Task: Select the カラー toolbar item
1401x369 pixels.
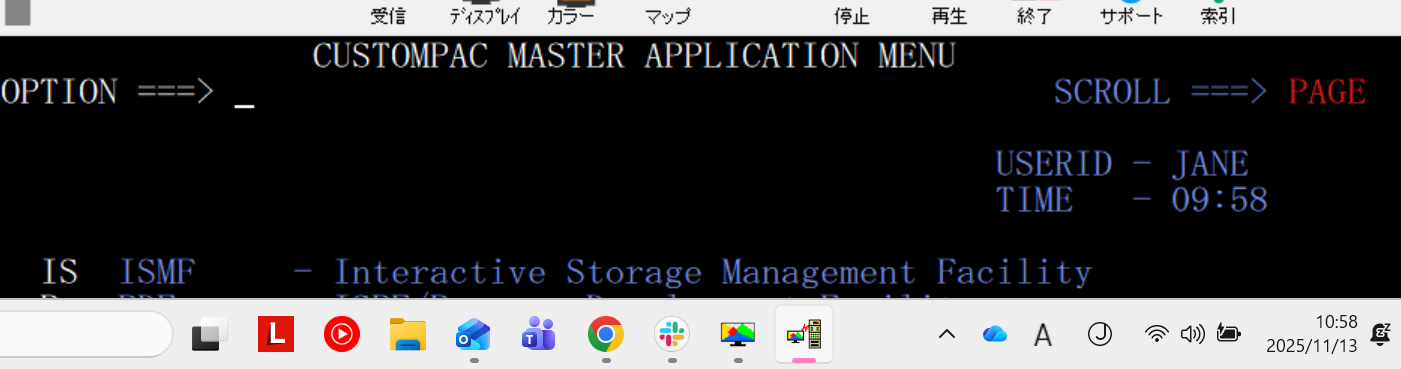Action: [570, 16]
